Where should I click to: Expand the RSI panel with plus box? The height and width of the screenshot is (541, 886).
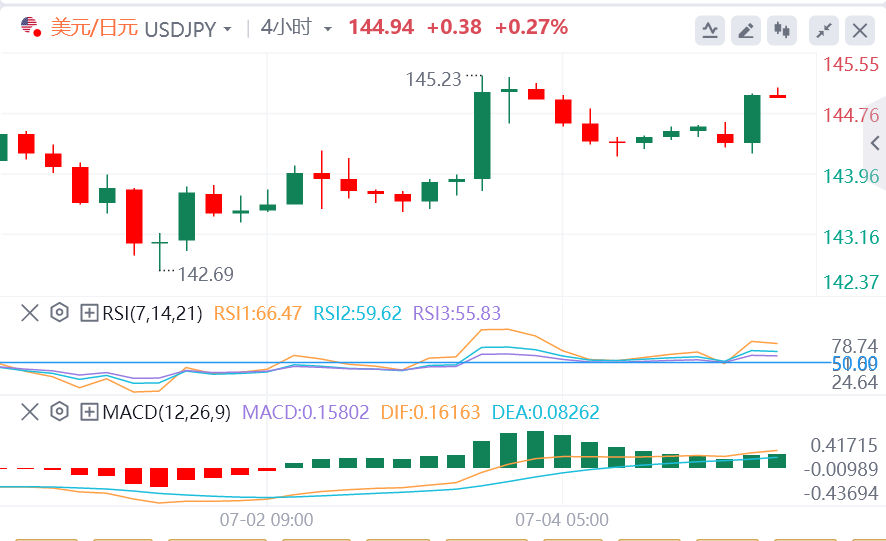pyautogui.click(x=89, y=313)
